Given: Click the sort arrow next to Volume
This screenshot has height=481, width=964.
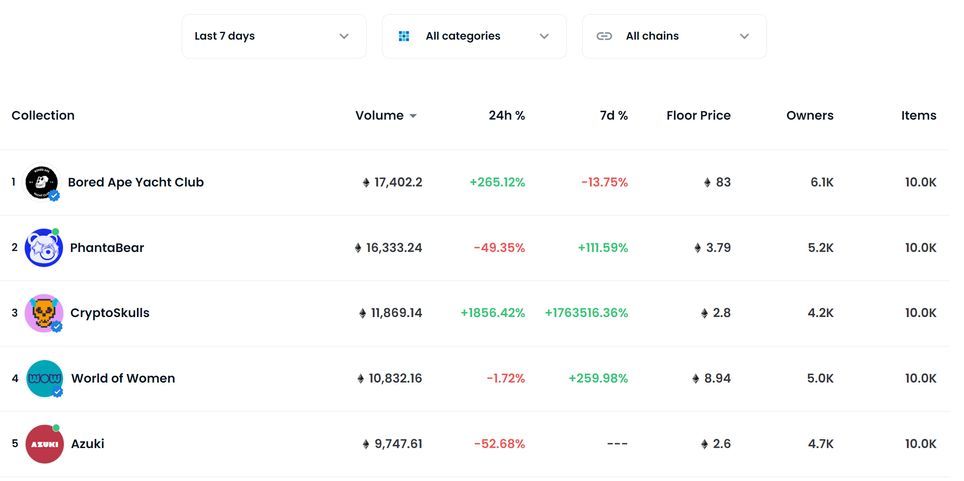Looking at the screenshot, I should [413, 116].
